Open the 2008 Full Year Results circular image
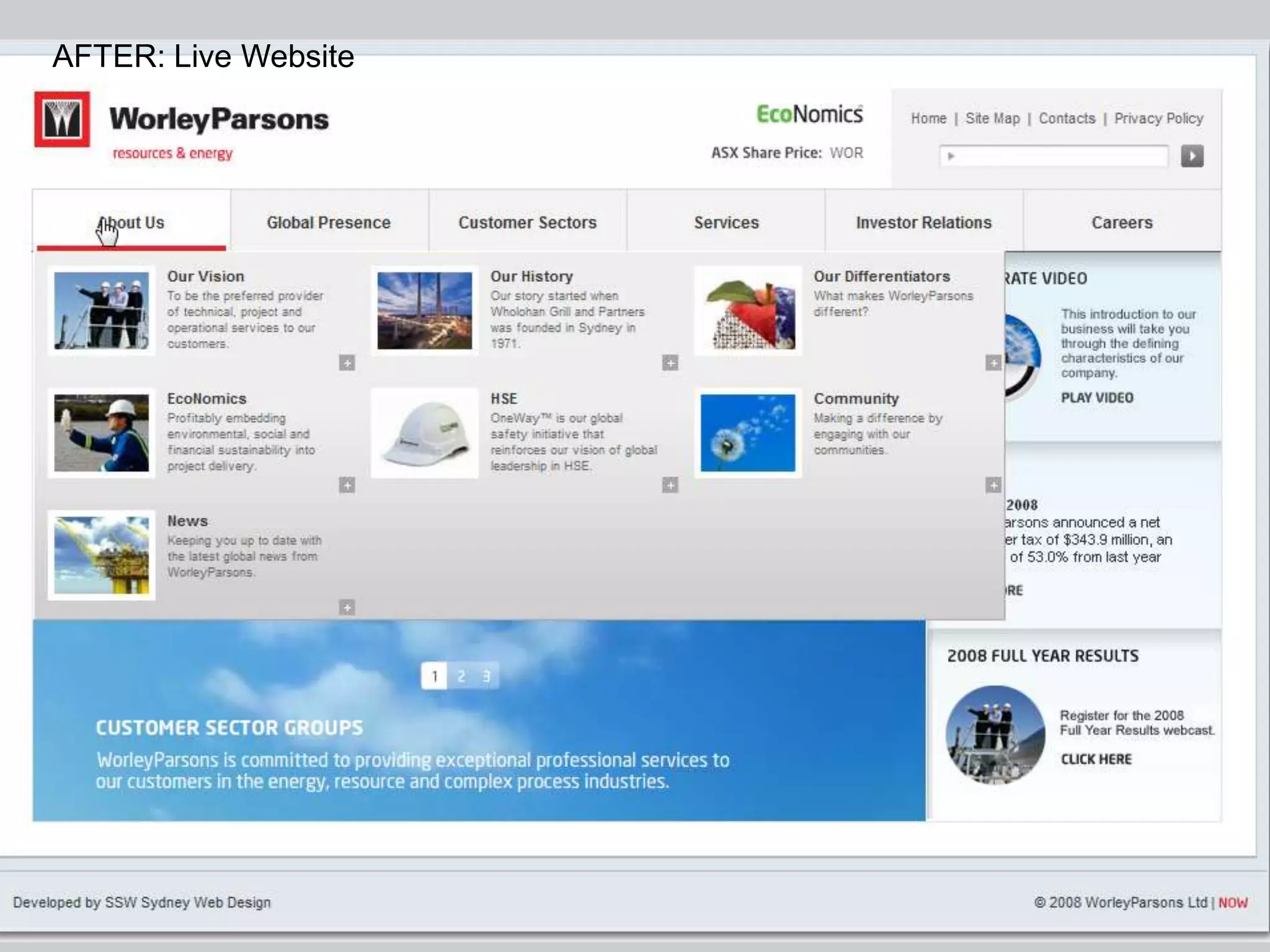The width and height of the screenshot is (1270, 952). (995, 735)
